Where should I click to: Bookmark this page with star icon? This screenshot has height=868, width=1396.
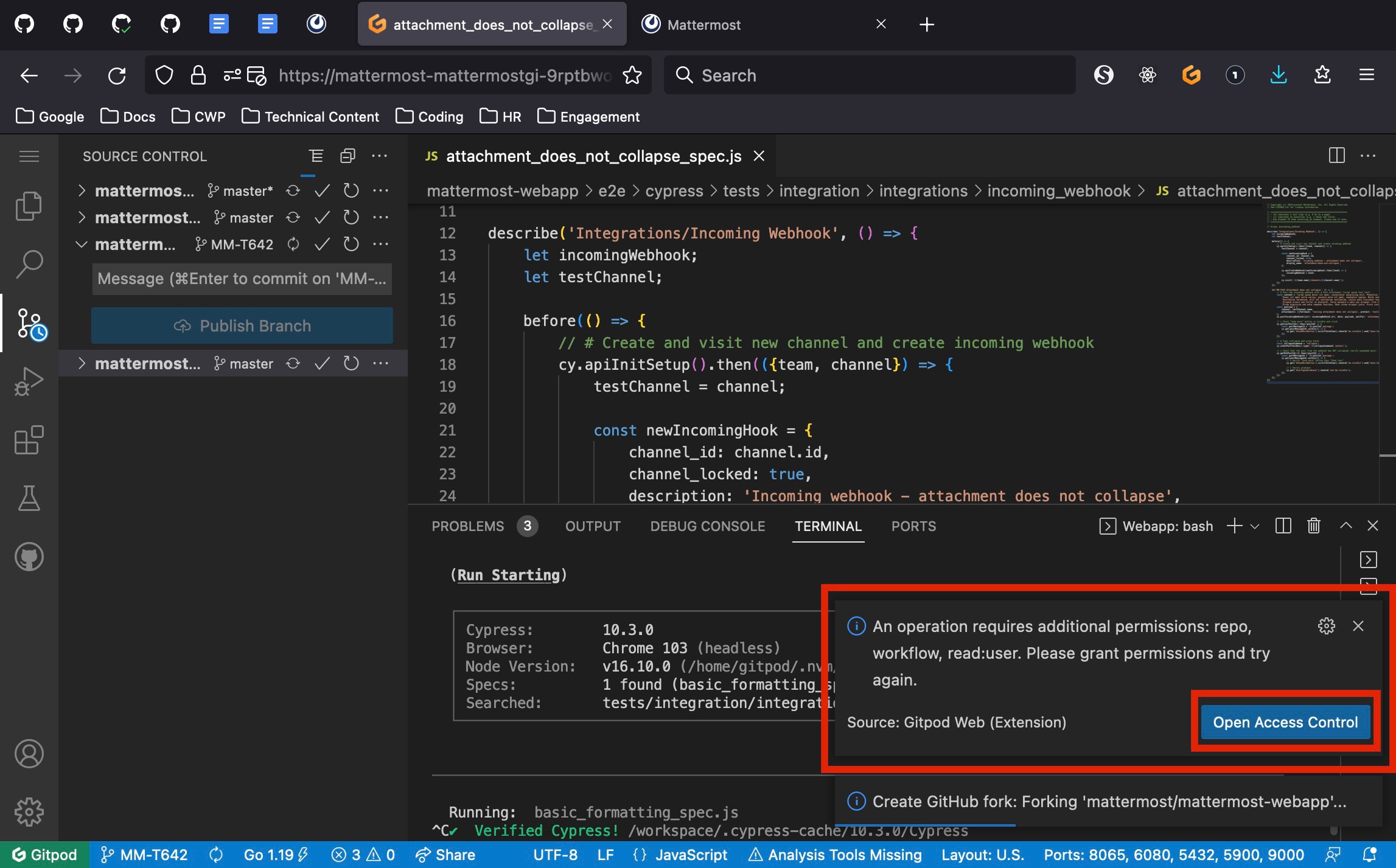click(632, 75)
